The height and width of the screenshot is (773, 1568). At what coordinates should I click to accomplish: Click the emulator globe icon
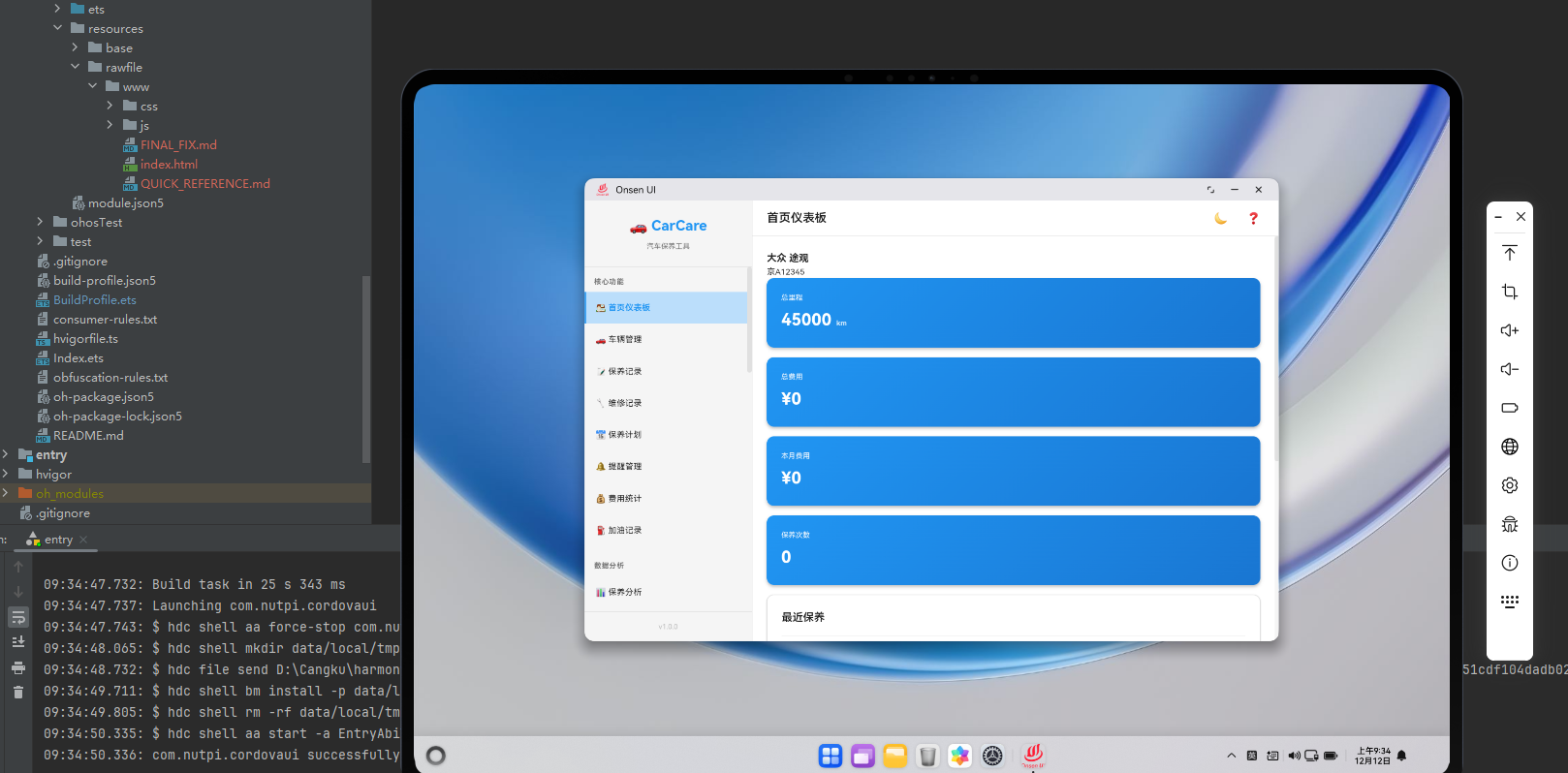1510,447
